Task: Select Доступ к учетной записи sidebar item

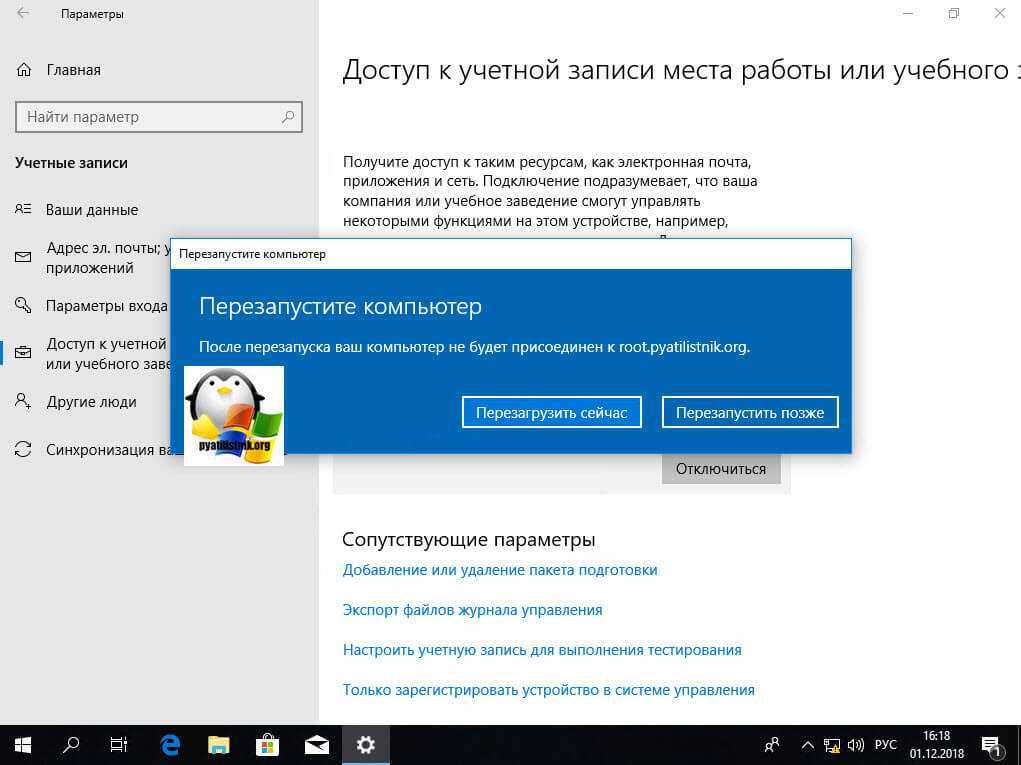Action: [x=107, y=354]
